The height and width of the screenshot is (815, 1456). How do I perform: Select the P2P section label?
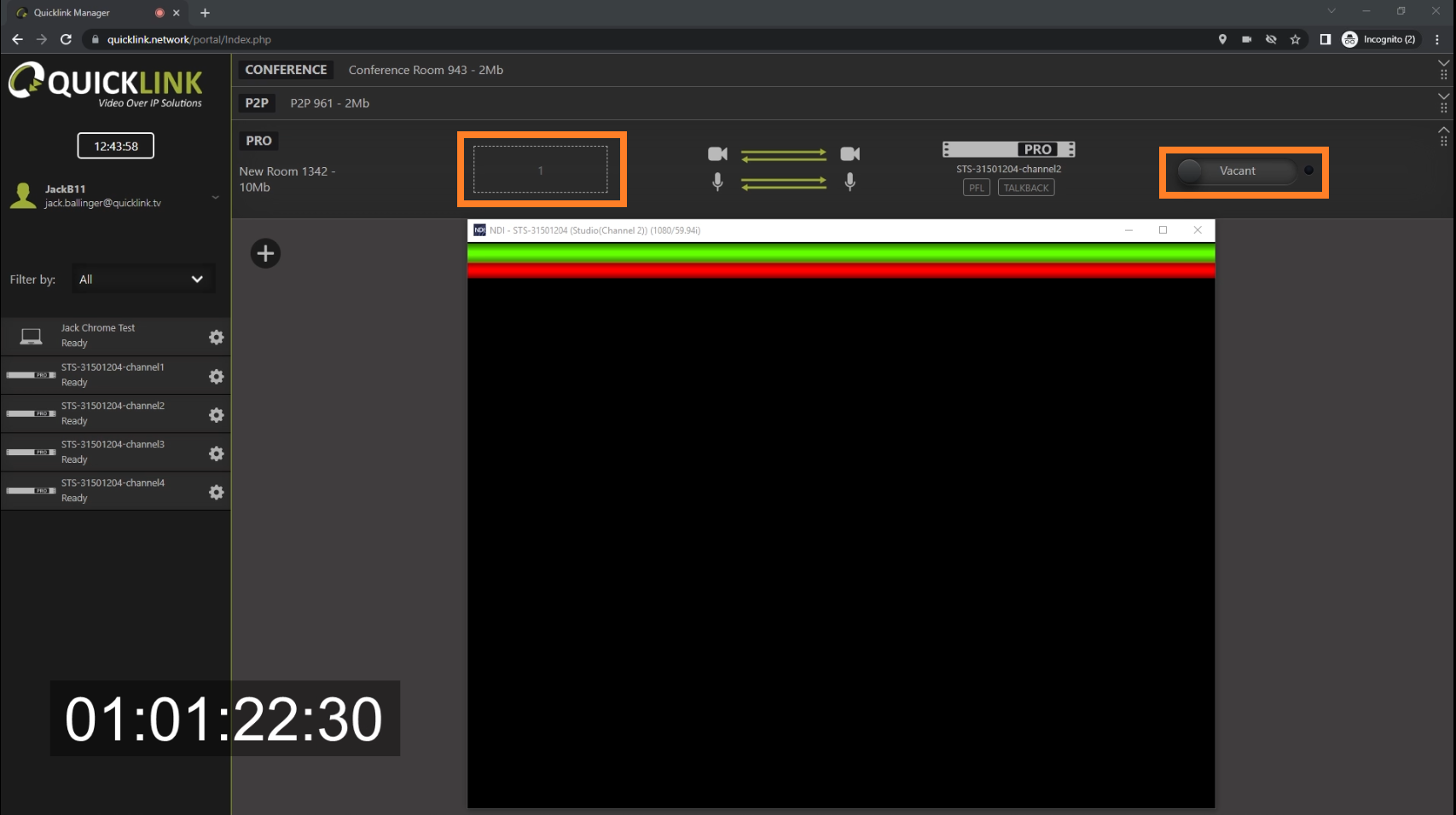(257, 103)
